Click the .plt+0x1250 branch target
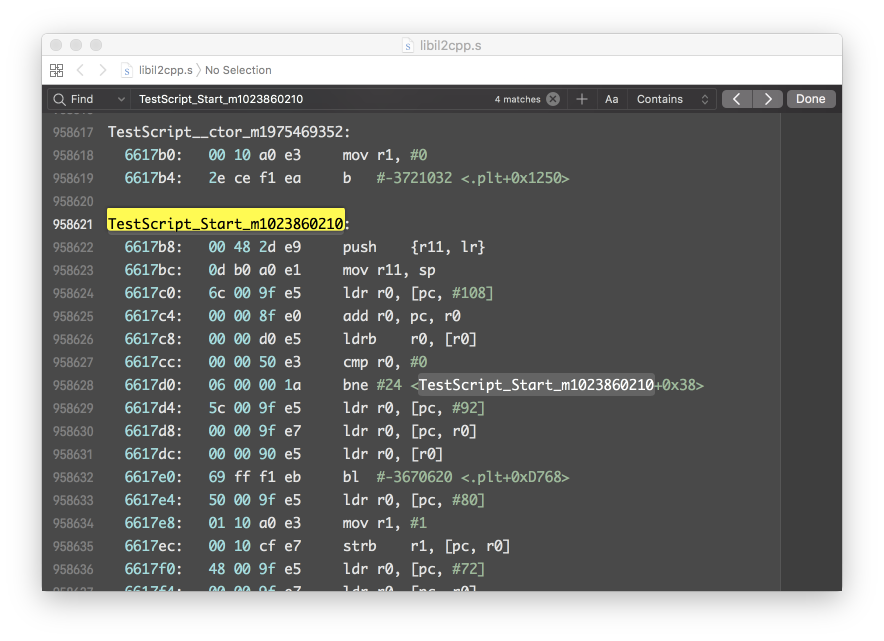Screen dimensions: 884x641 coord(515,178)
